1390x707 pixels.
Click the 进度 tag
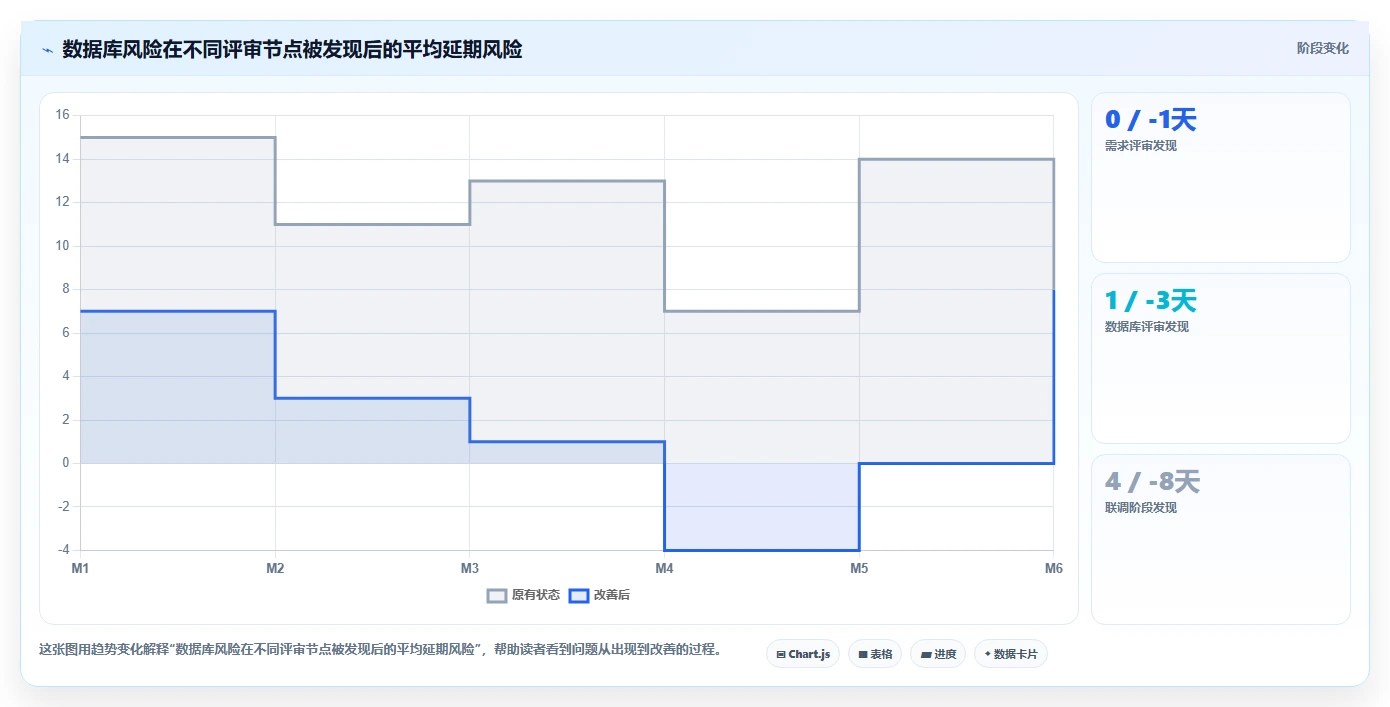pos(938,654)
